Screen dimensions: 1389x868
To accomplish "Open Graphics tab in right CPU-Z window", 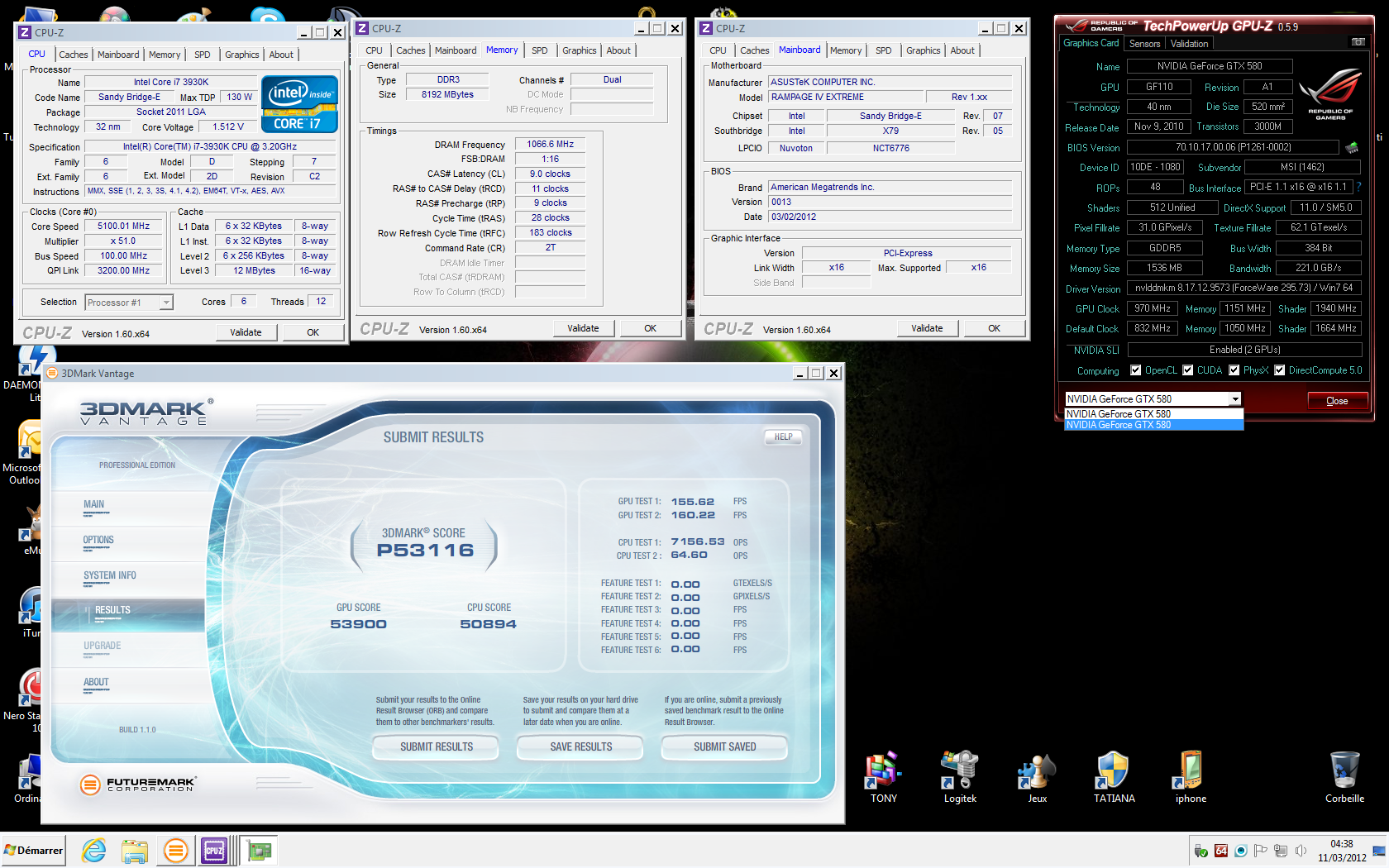I will point(923,50).
